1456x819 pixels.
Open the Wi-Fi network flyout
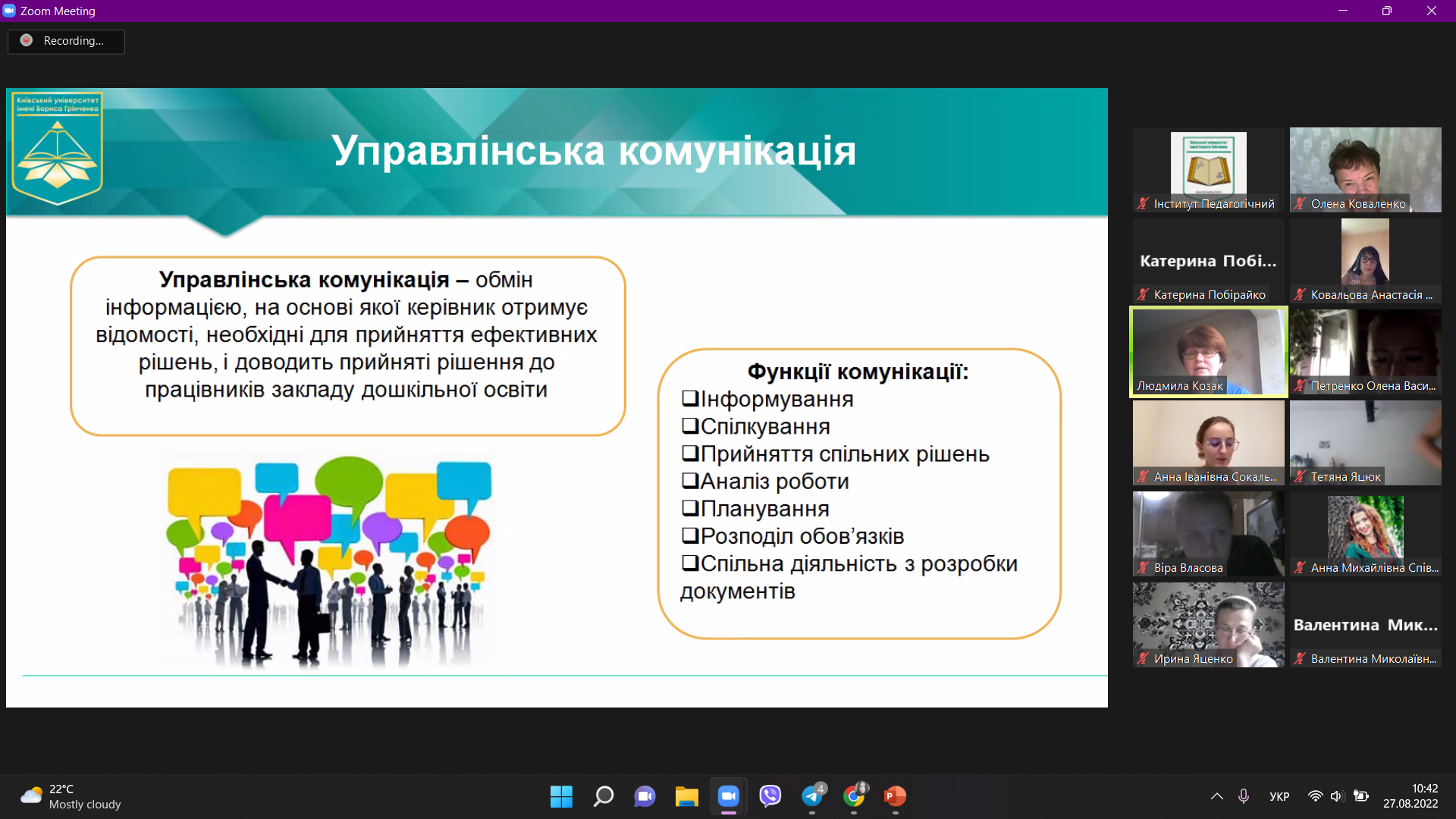pos(1316,796)
